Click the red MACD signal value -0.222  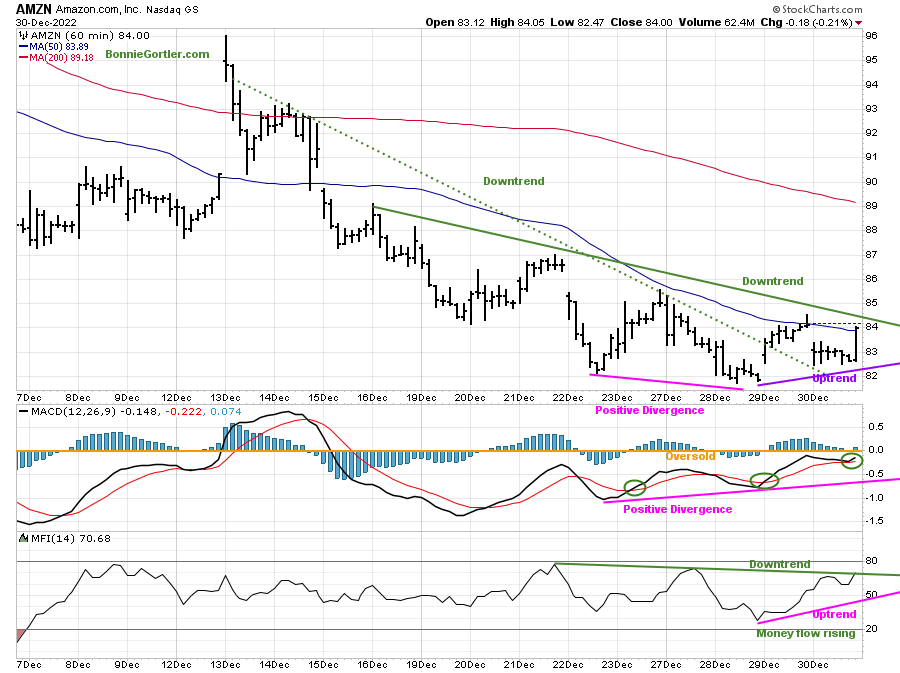[184, 411]
